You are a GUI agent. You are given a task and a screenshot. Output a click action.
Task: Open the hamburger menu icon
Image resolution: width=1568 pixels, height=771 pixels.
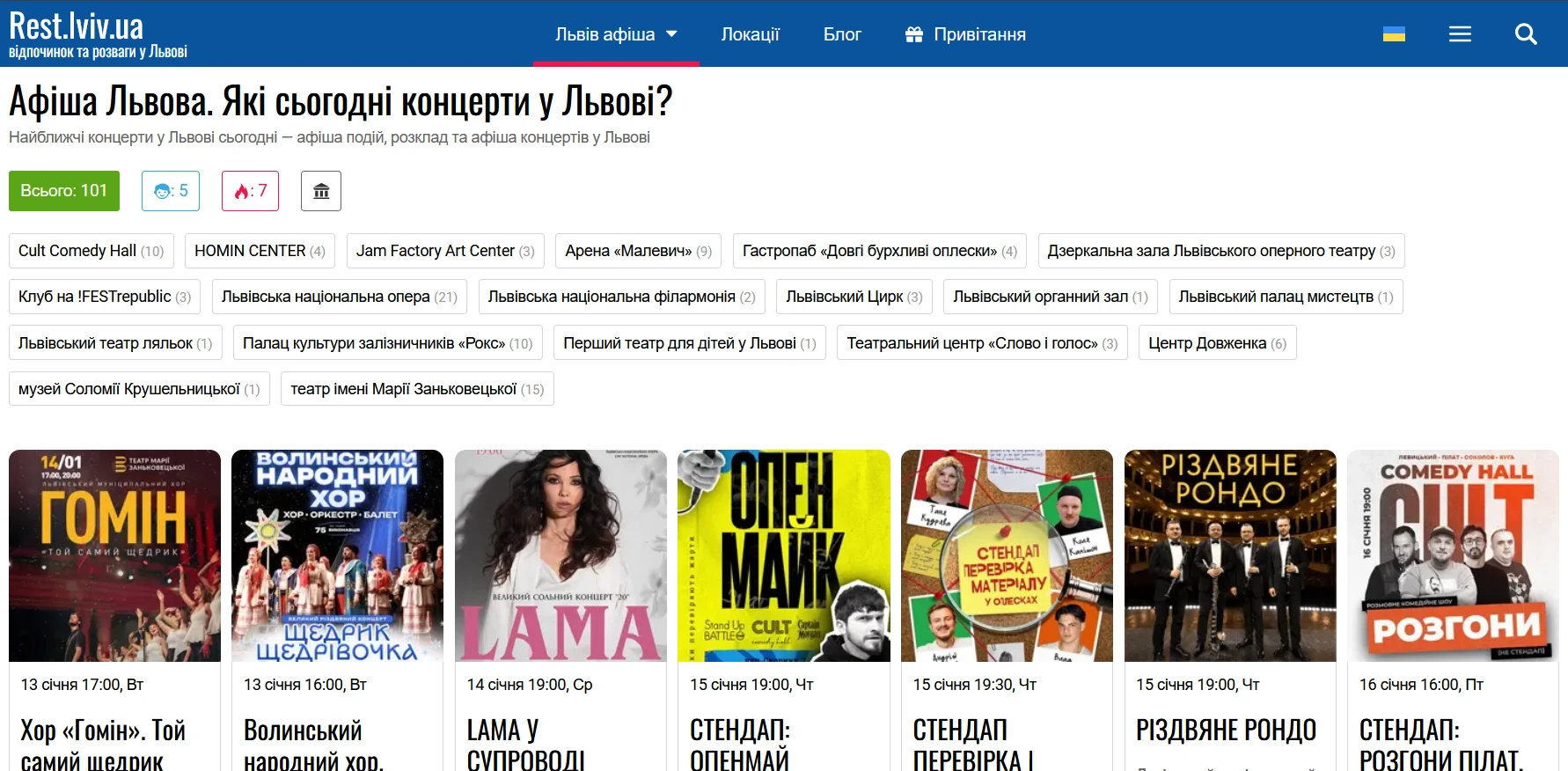[x=1460, y=34]
